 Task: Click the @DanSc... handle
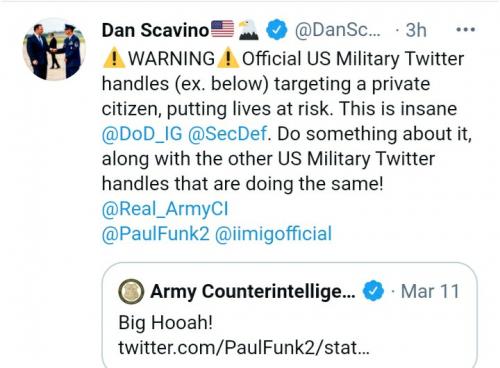coord(337,30)
